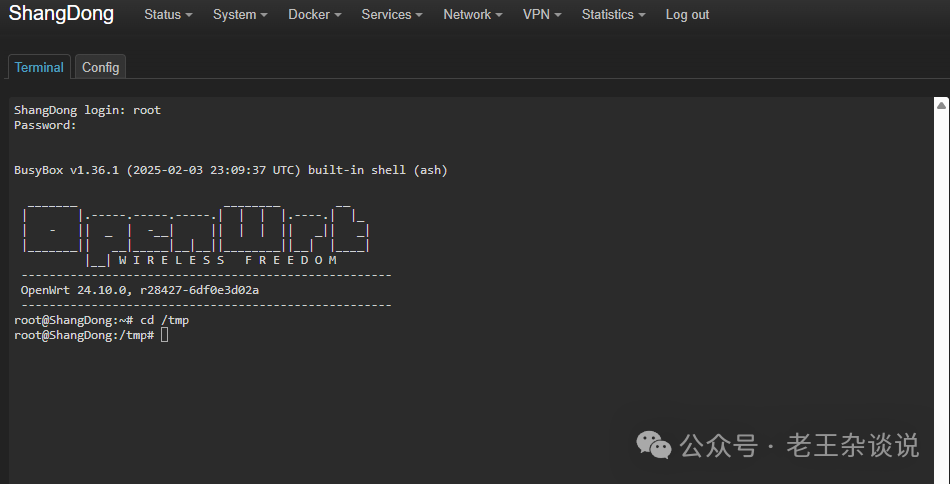Go to the ShangDong home brand link
This screenshot has height=484, width=950.
[x=62, y=14]
